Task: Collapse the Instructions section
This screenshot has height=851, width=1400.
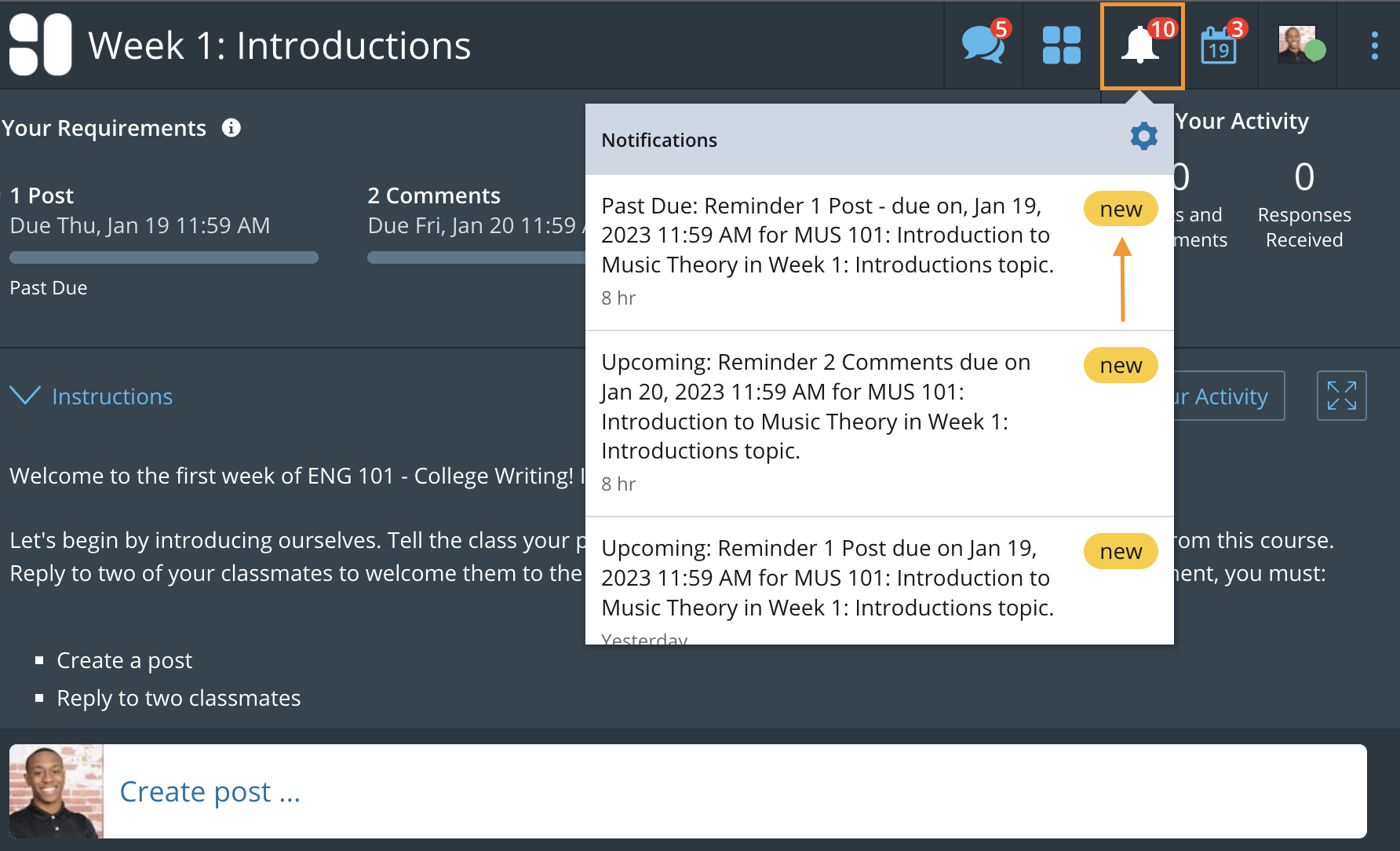Action: (x=111, y=396)
